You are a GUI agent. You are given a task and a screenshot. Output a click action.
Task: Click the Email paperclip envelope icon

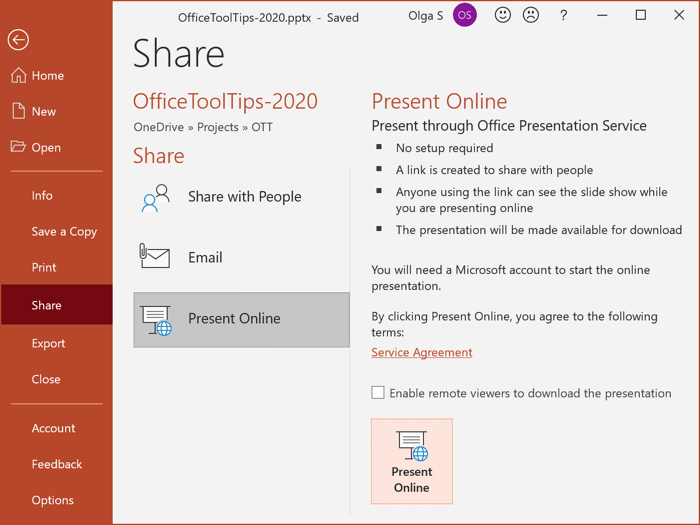click(x=155, y=257)
